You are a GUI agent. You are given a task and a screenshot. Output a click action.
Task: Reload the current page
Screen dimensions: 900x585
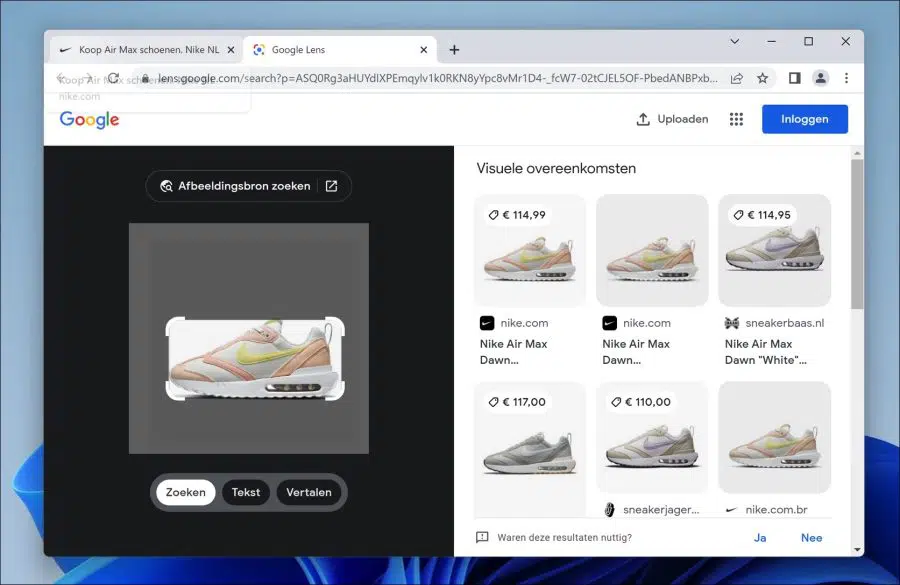coord(114,78)
